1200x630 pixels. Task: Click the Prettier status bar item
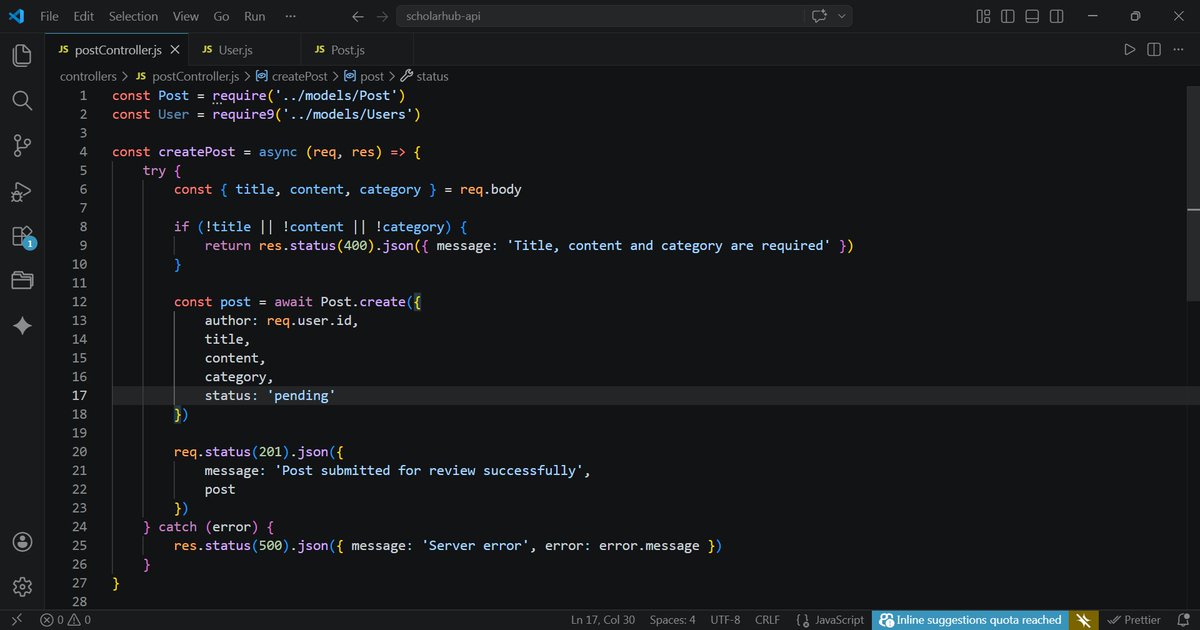(1134, 620)
